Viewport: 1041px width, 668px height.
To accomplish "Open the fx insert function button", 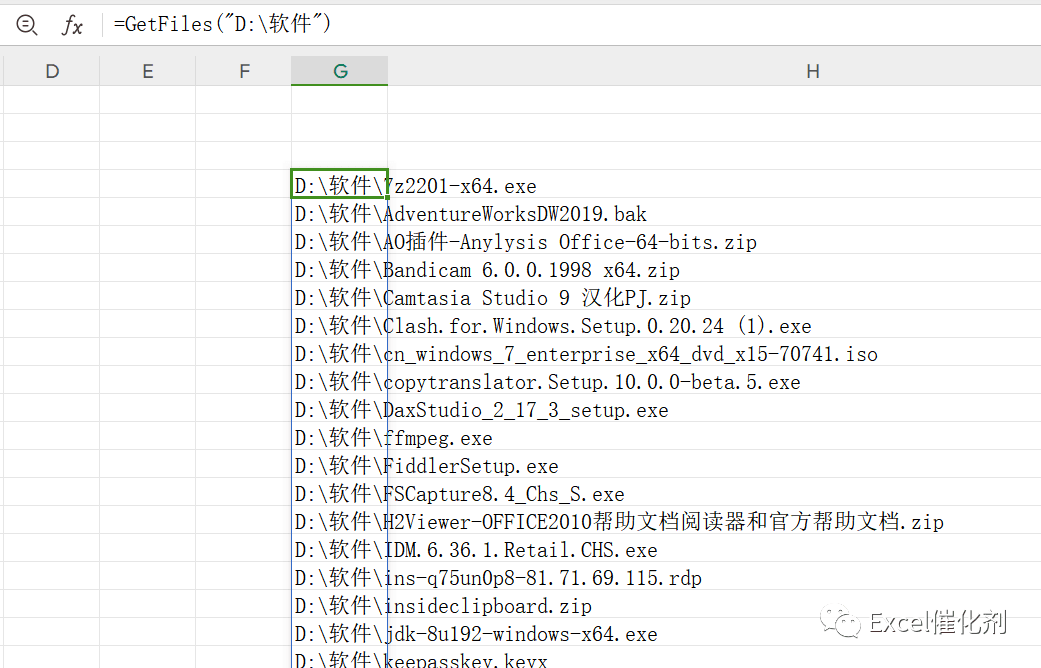I will pos(72,25).
